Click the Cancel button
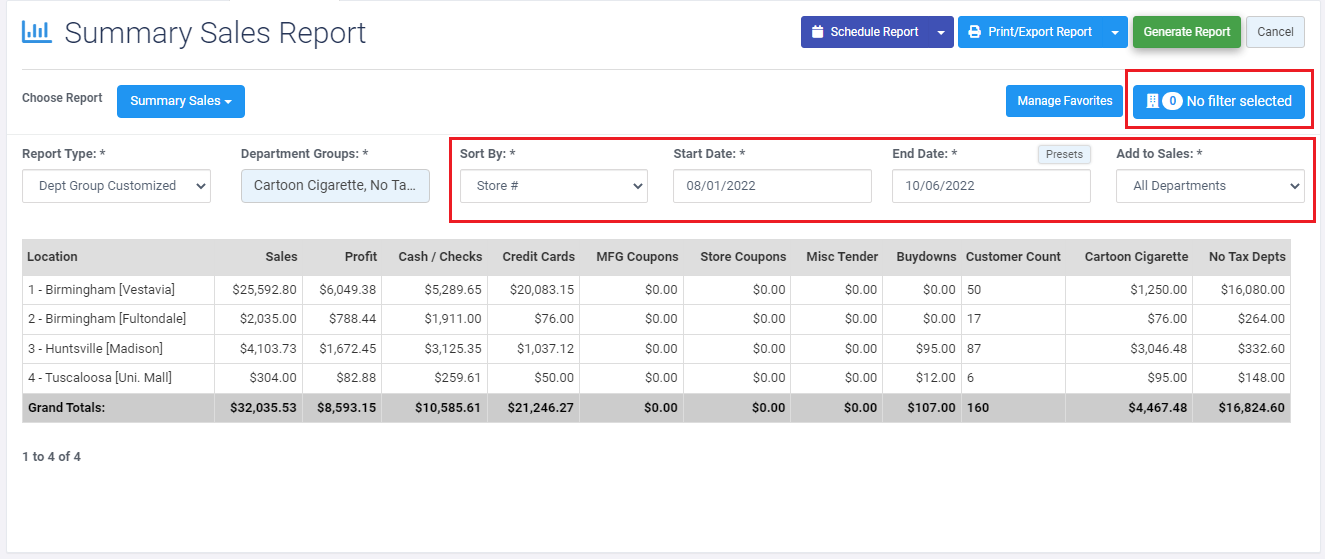This screenshot has width=1325, height=559. click(1275, 32)
